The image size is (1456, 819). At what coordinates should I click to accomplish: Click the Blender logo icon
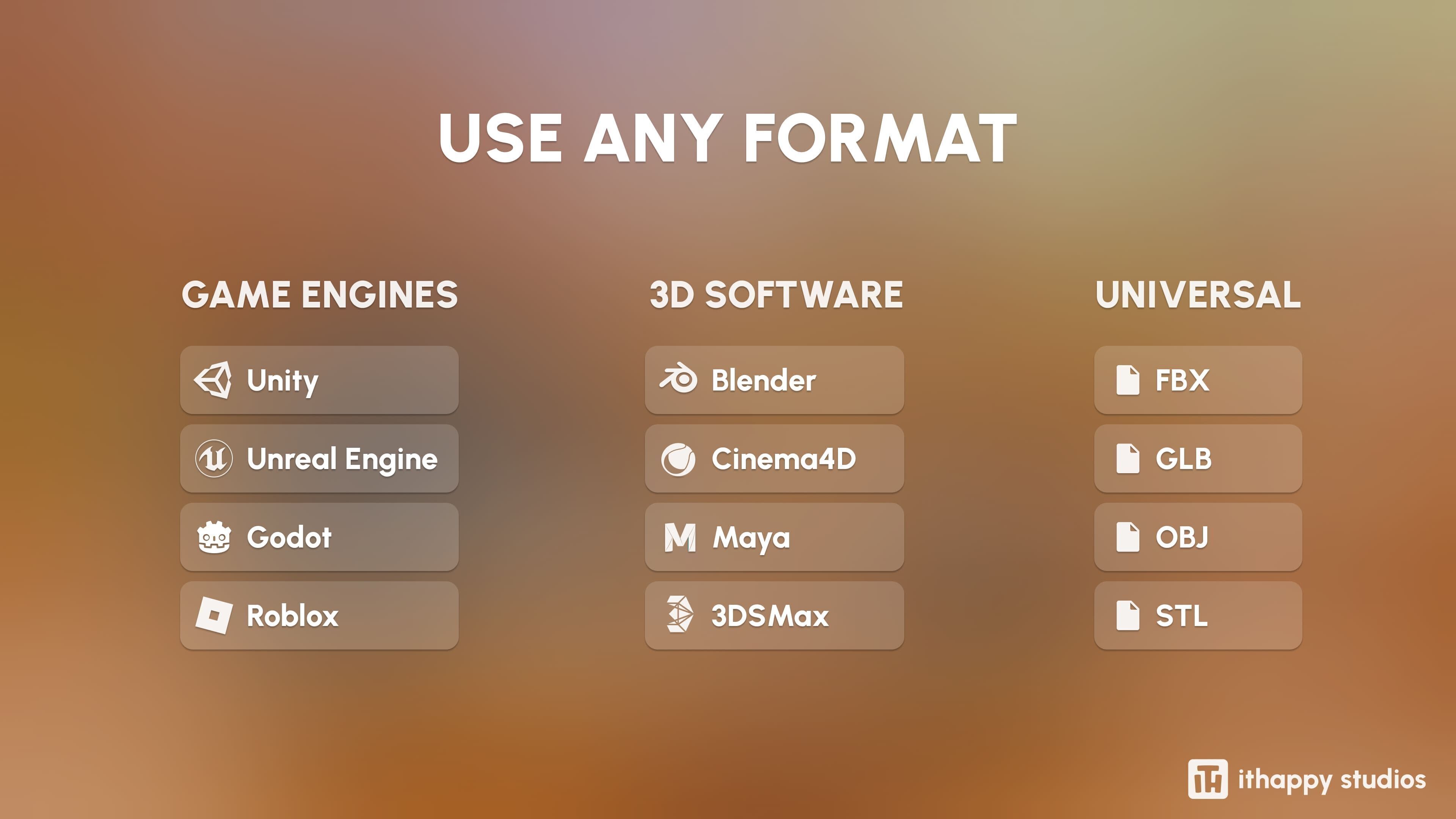click(678, 379)
